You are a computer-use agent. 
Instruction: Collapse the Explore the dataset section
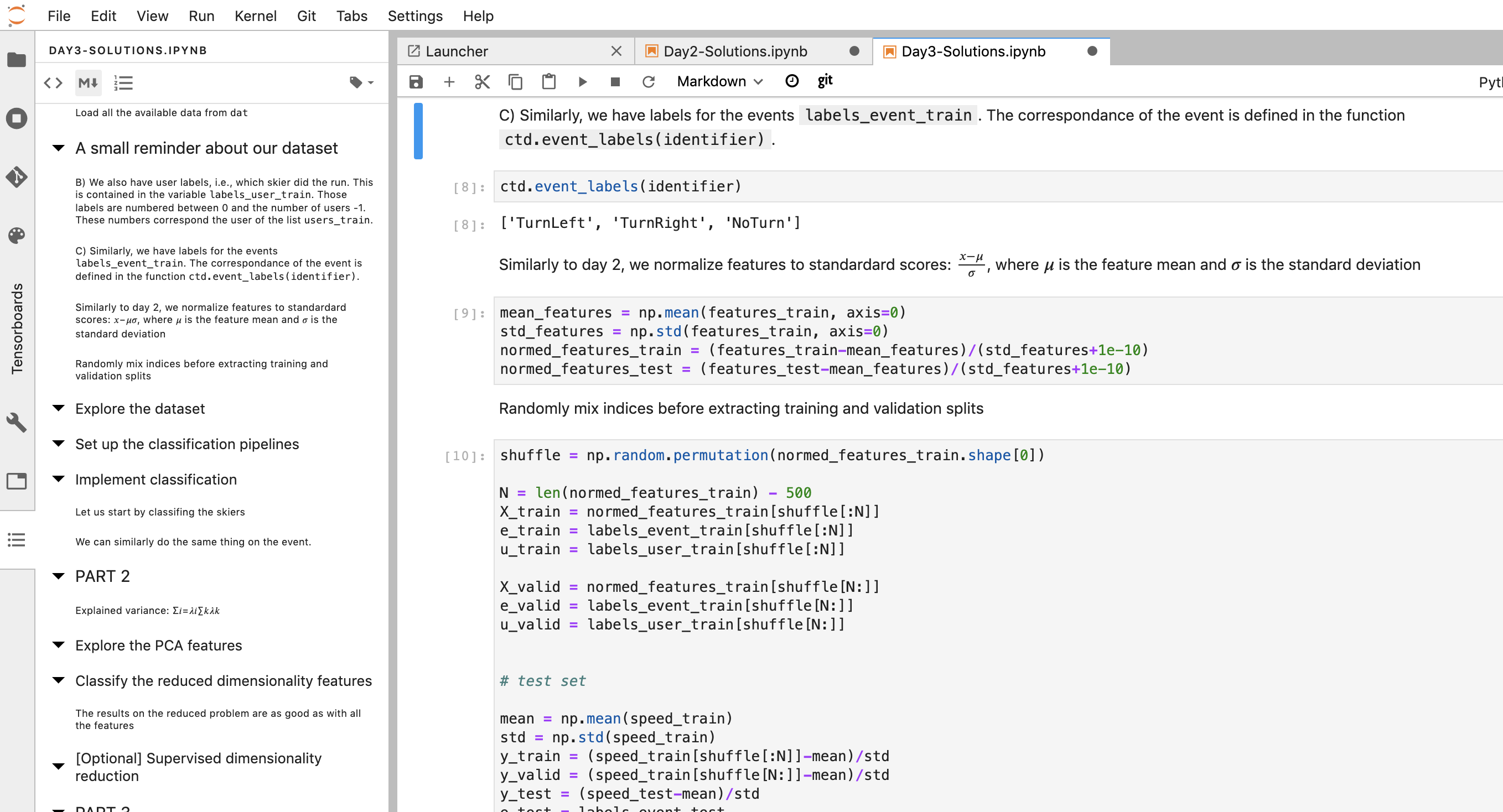click(58, 408)
